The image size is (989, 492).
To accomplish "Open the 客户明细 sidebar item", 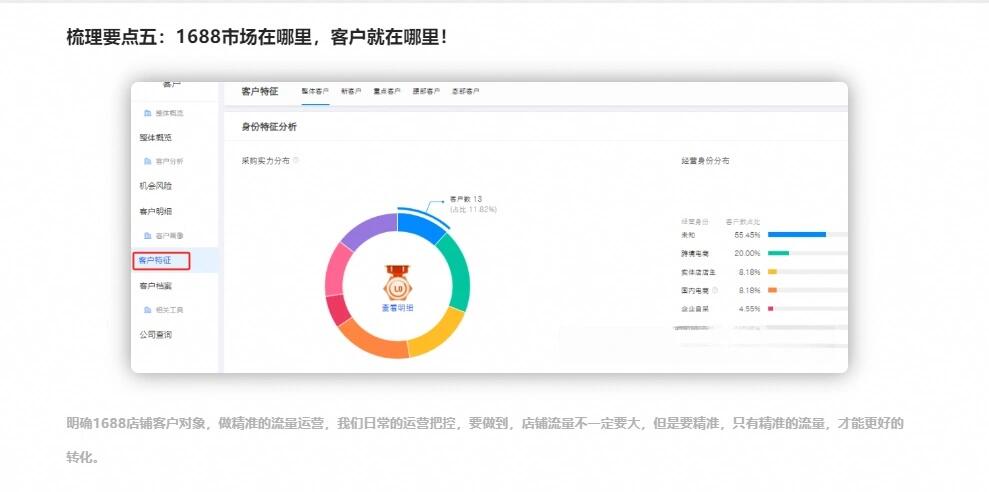I will (155, 211).
